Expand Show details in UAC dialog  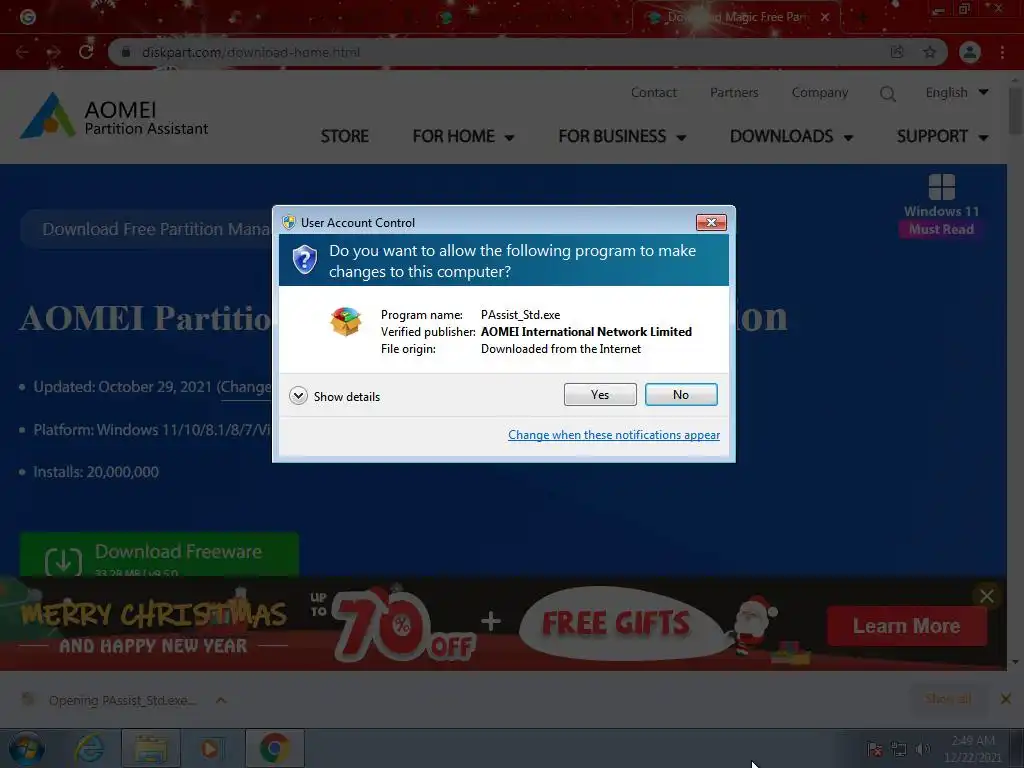[334, 396]
